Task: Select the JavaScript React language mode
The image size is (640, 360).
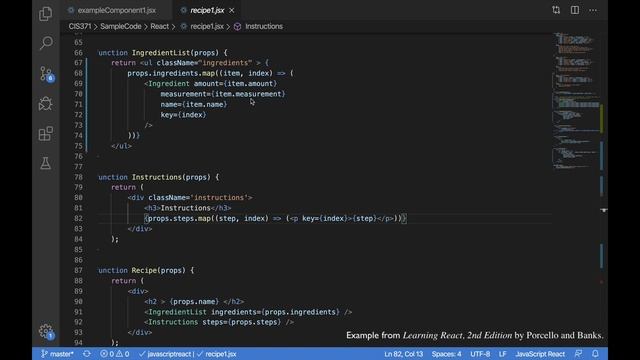Action: coord(540,354)
